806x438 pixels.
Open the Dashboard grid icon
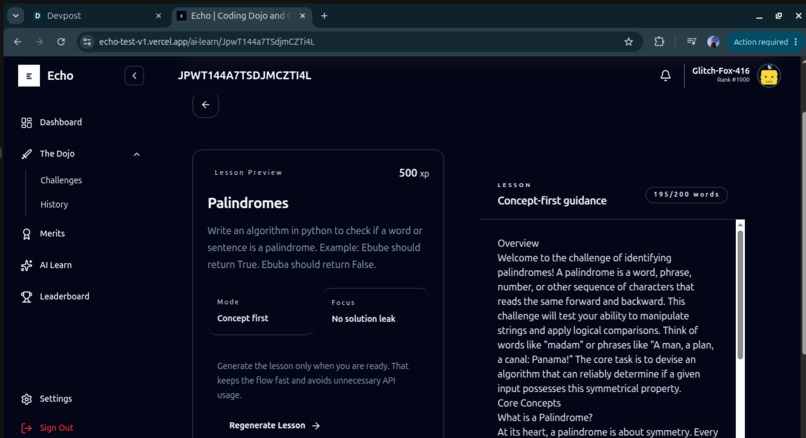coord(26,122)
